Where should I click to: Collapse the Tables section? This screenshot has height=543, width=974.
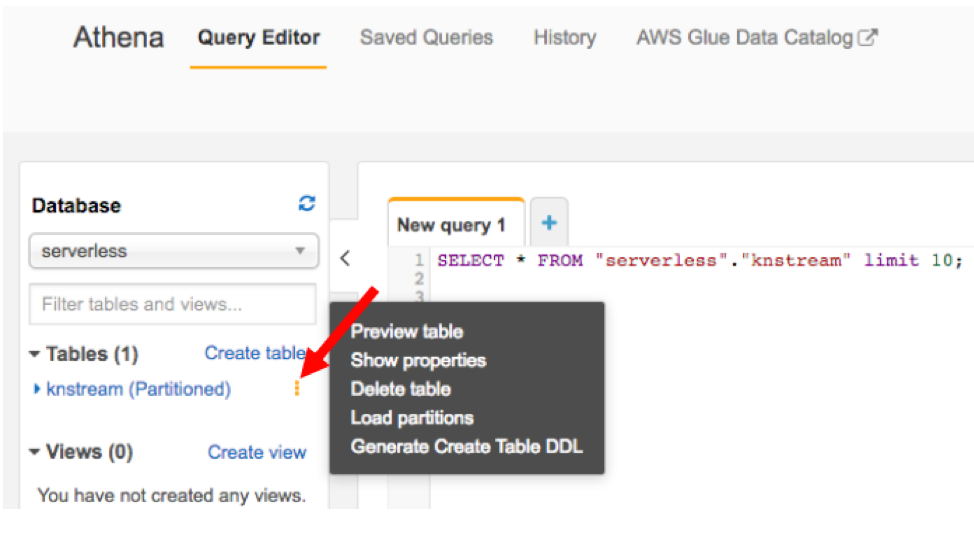click(36, 354)
